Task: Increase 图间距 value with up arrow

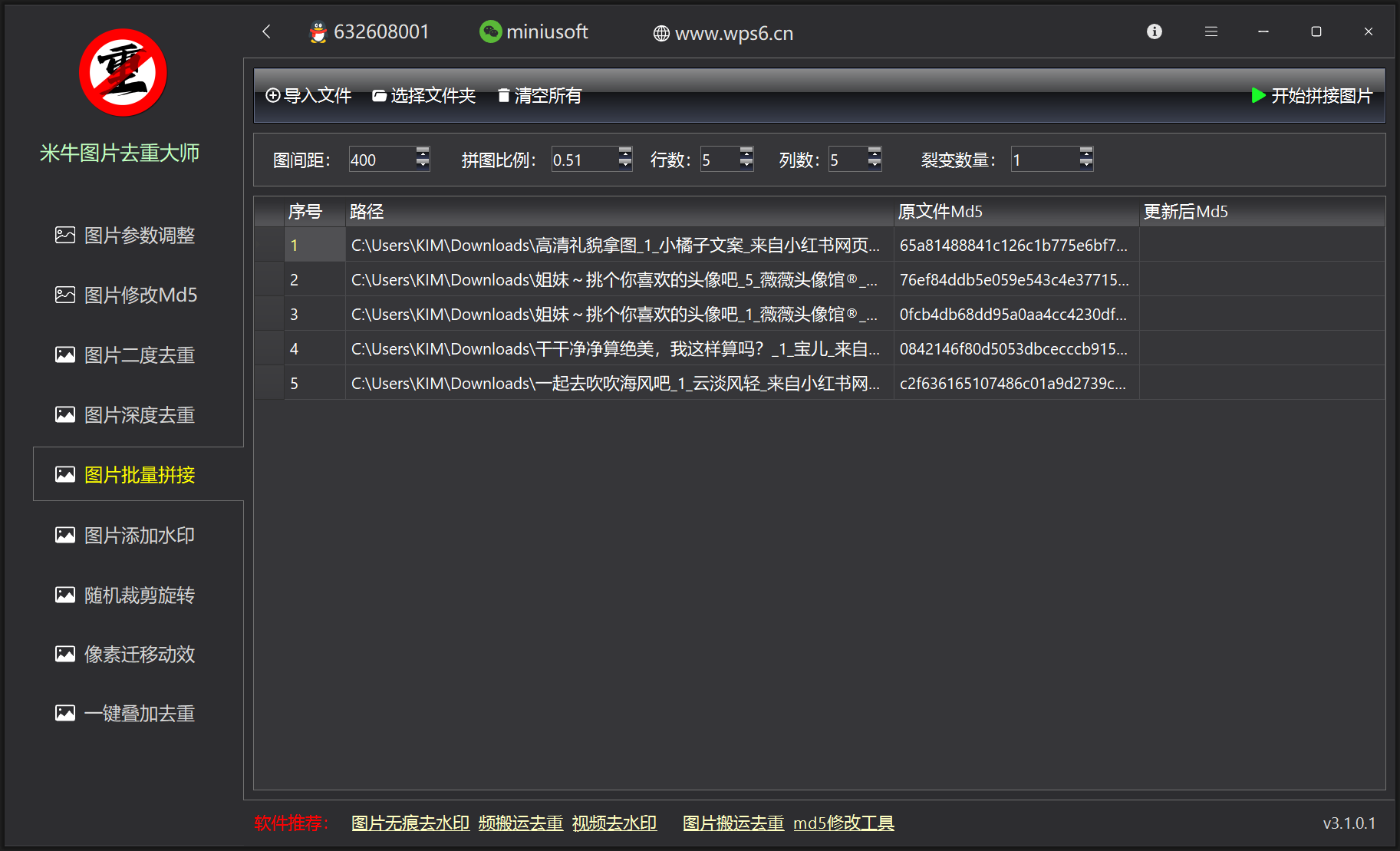Action: point(423,152)
